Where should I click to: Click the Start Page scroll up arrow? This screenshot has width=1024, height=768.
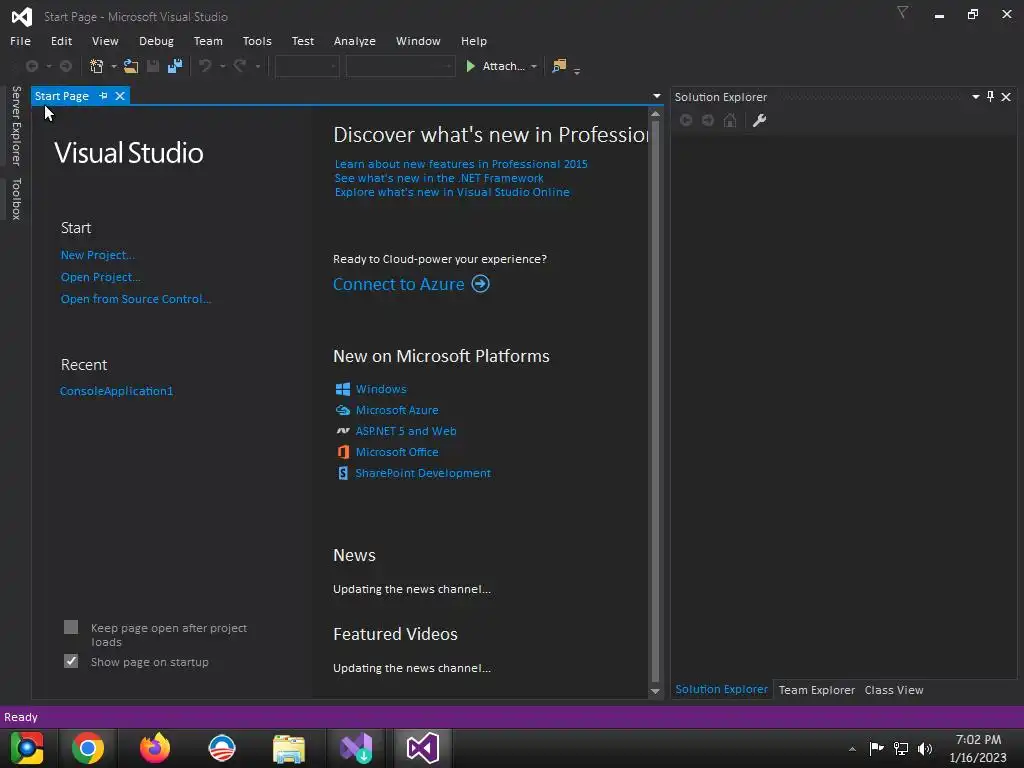[x=655, y=114]
